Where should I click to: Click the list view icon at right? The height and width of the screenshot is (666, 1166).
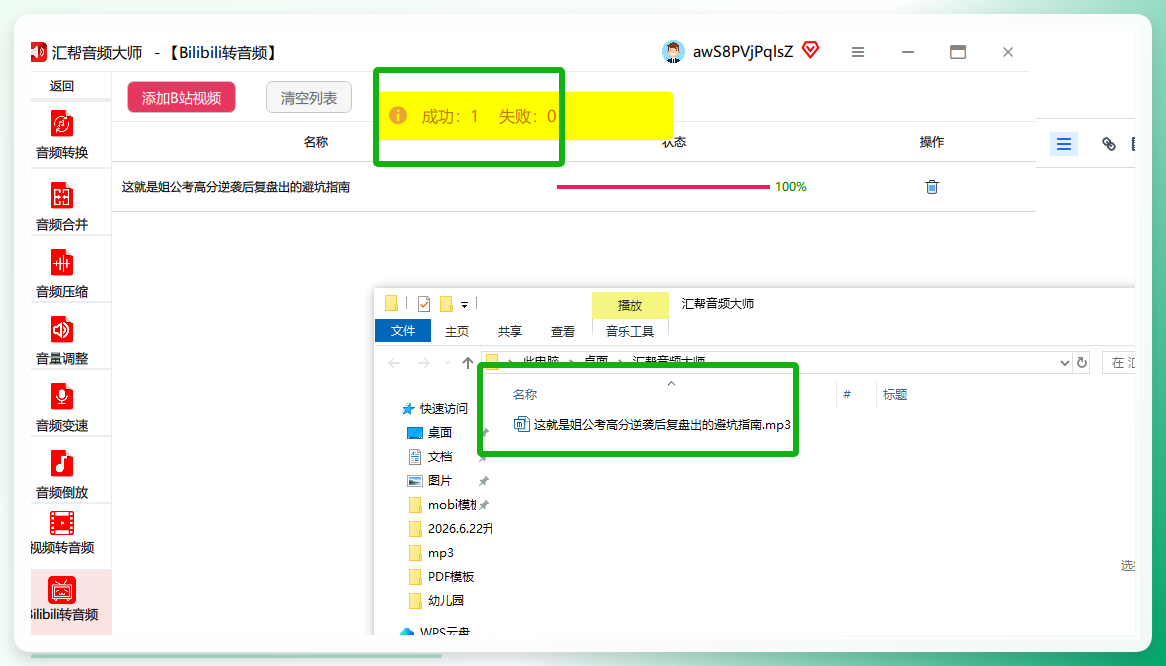coord(1064,143)
